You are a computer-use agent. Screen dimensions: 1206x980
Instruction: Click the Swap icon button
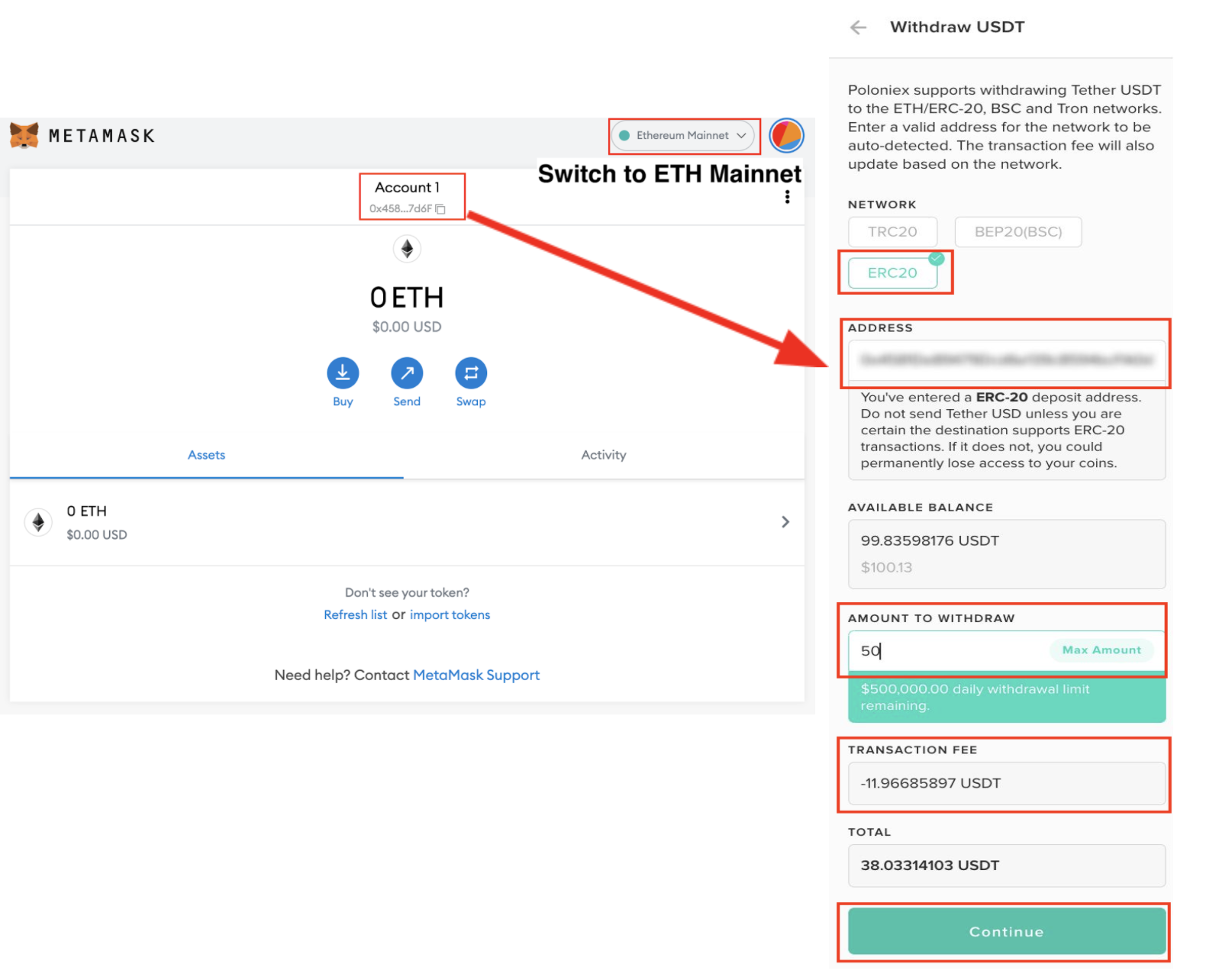coord(471,373)
